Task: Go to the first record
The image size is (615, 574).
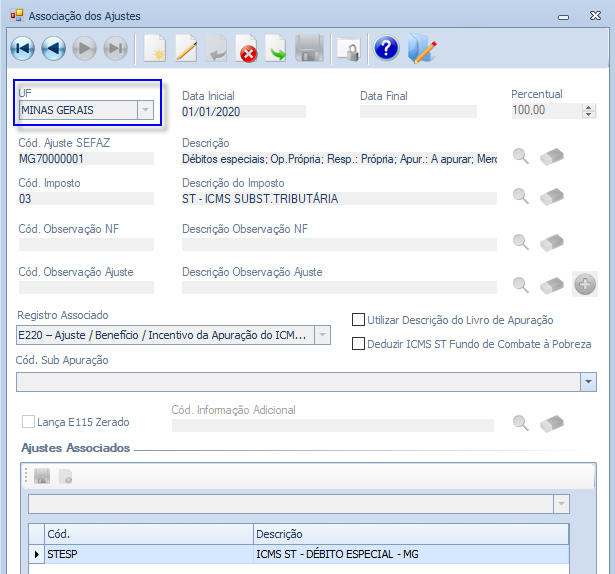Action: [x=22, y=49]
